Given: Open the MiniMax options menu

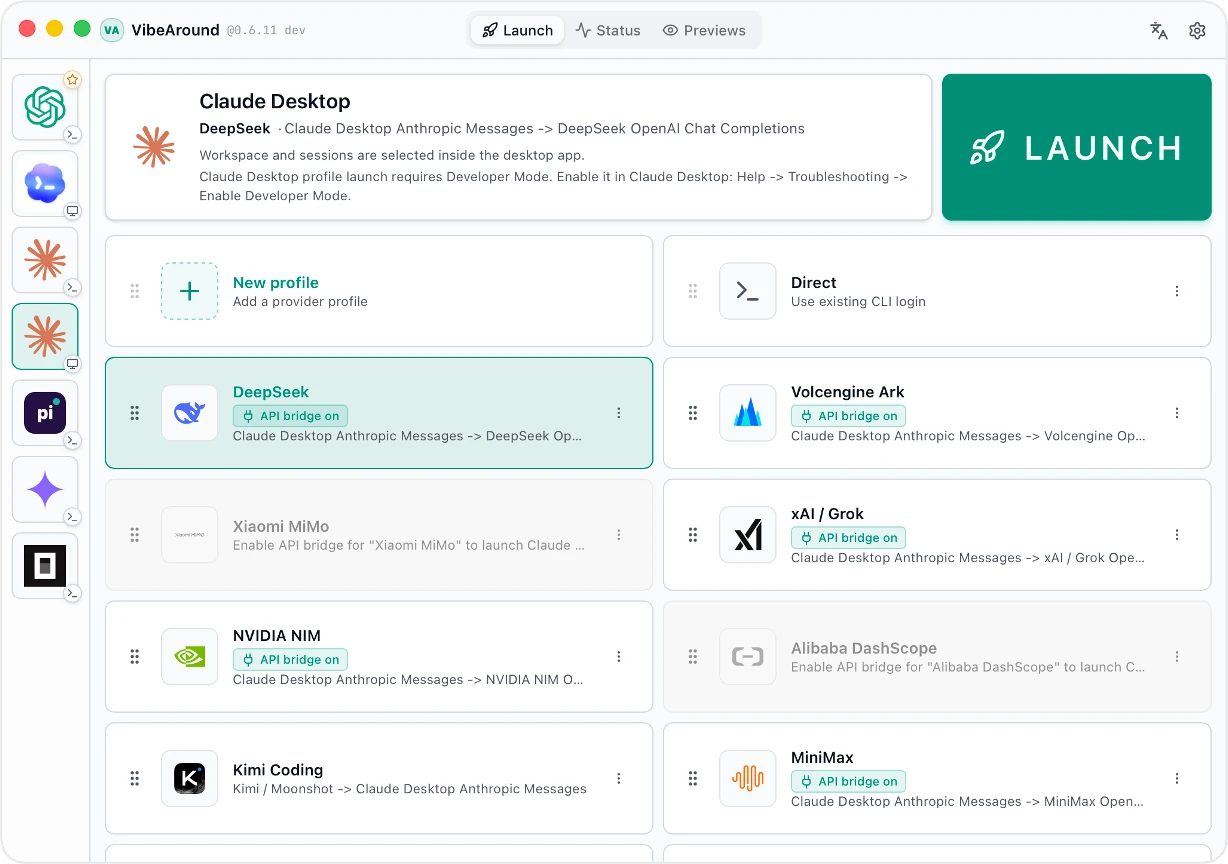Looking at the screenshot, I should coord(1177,779).
